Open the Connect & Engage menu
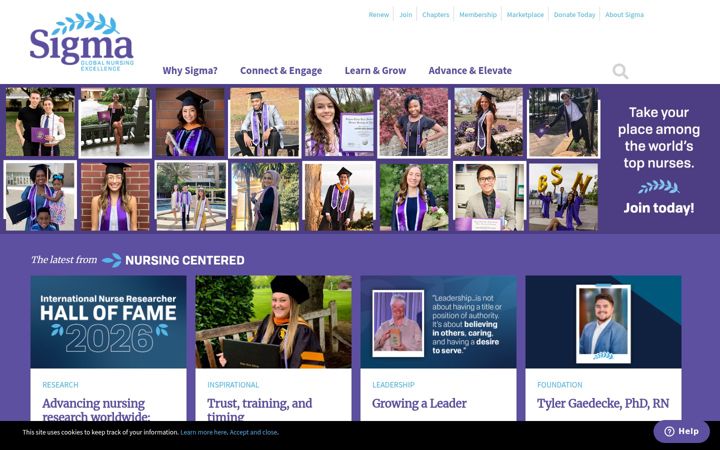The height and width of the screenshot is (450, 720). [281, 71]
